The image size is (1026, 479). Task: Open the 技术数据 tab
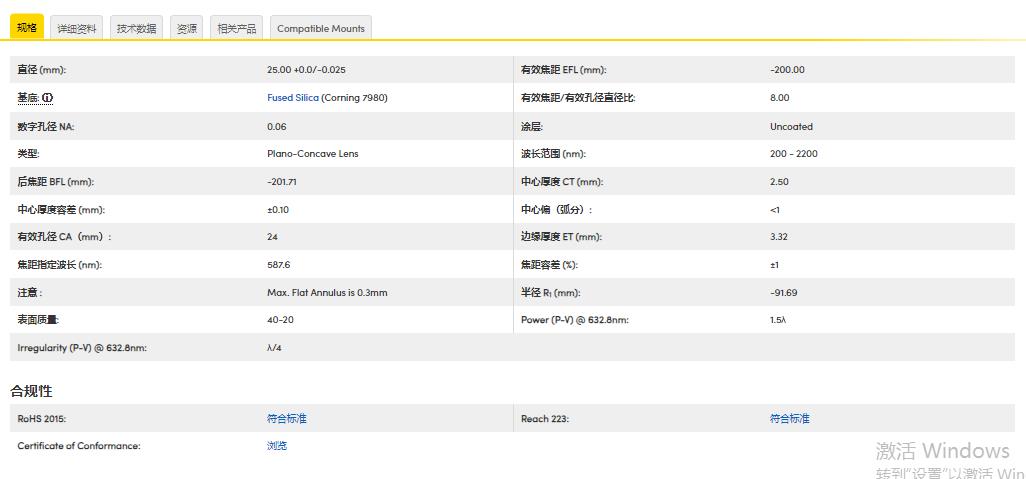pyautogui.click(x=136, y=28)
